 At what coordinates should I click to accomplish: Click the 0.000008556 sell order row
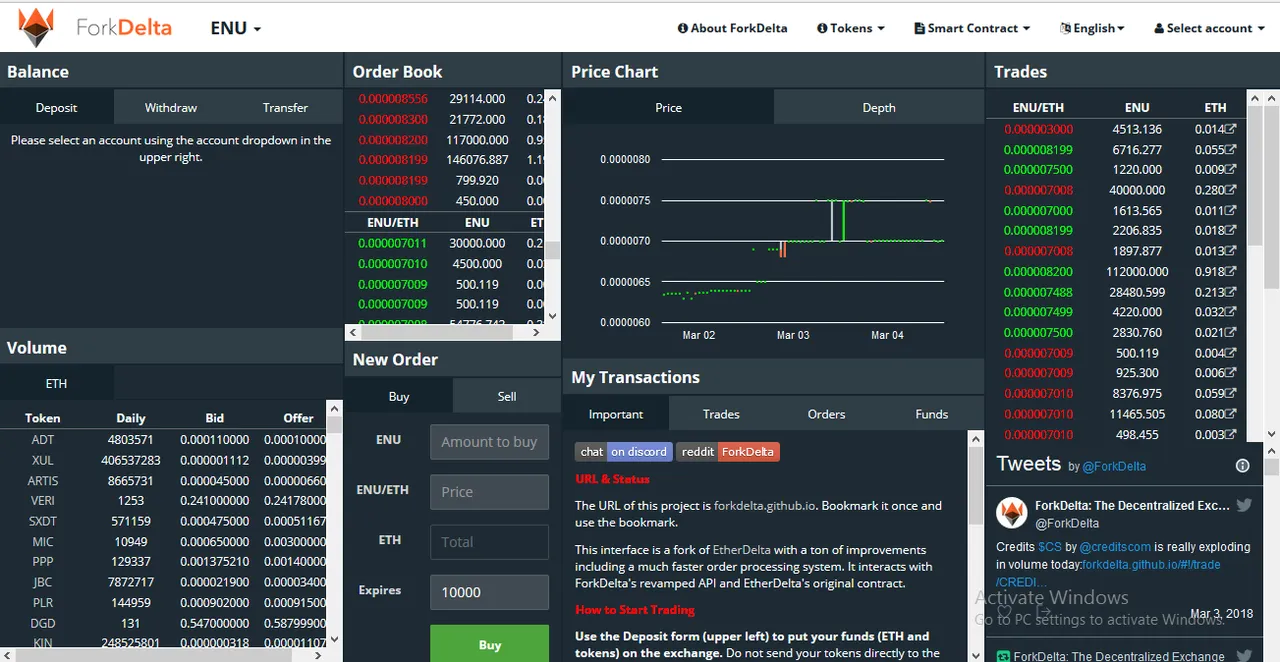(444, 99)
